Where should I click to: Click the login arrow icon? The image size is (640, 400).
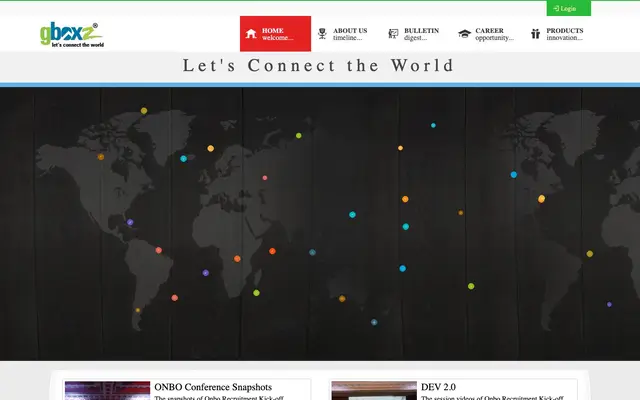(x=556, y=8)
